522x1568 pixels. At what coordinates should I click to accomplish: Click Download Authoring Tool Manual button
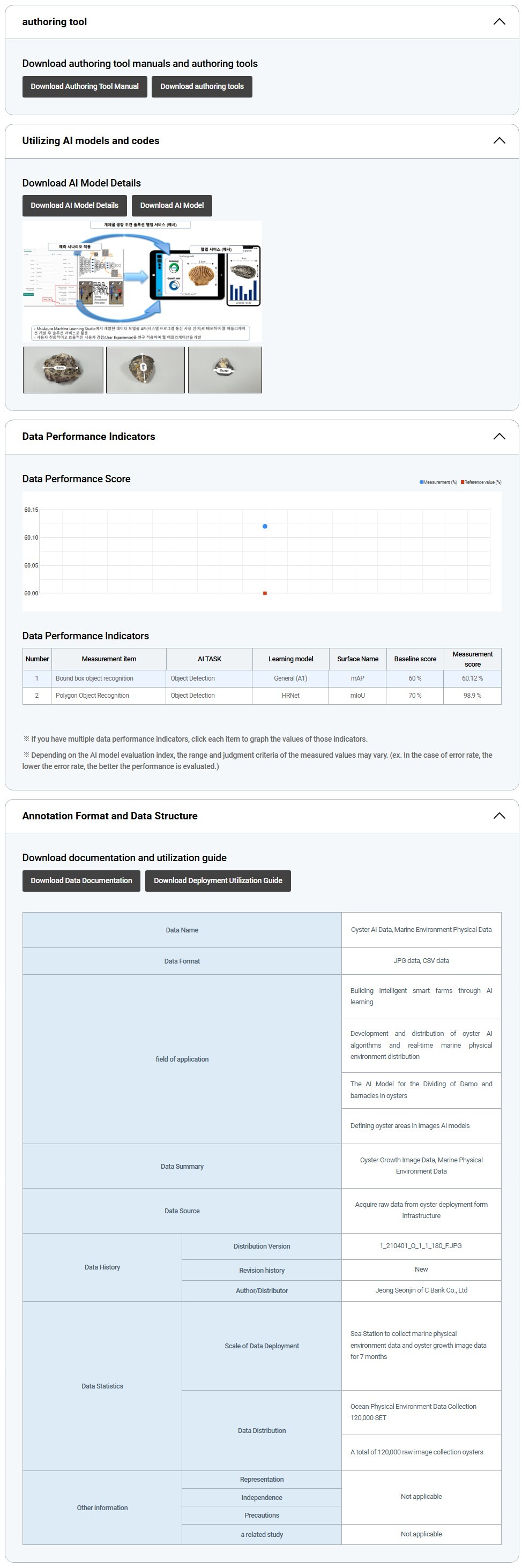click(85, 86)
